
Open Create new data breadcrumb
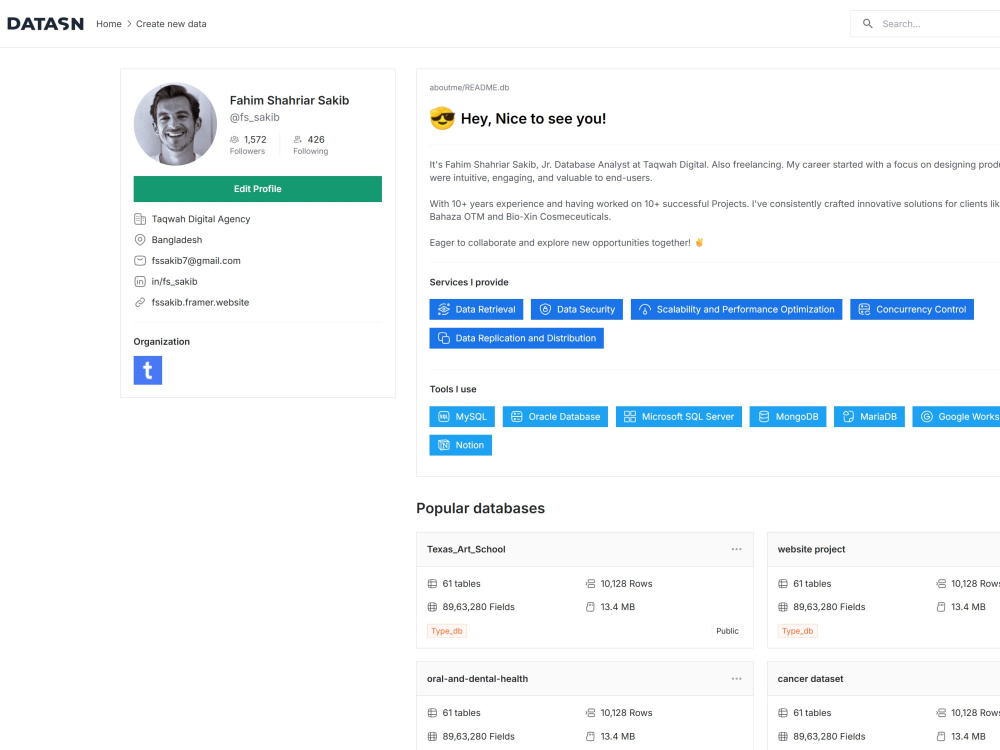(x=171, y=24)
